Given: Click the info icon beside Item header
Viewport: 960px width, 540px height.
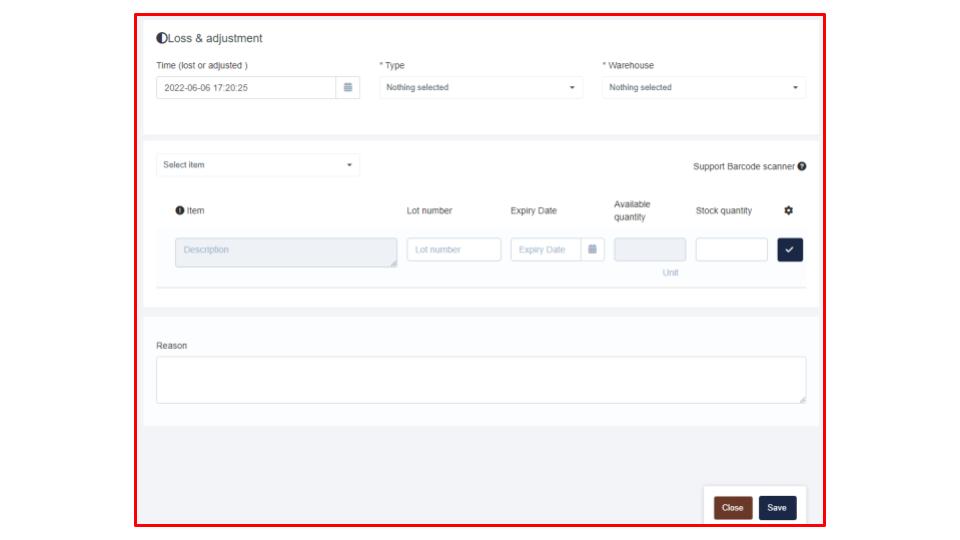Looking at the screenshot, I should [x=180, y=211].
